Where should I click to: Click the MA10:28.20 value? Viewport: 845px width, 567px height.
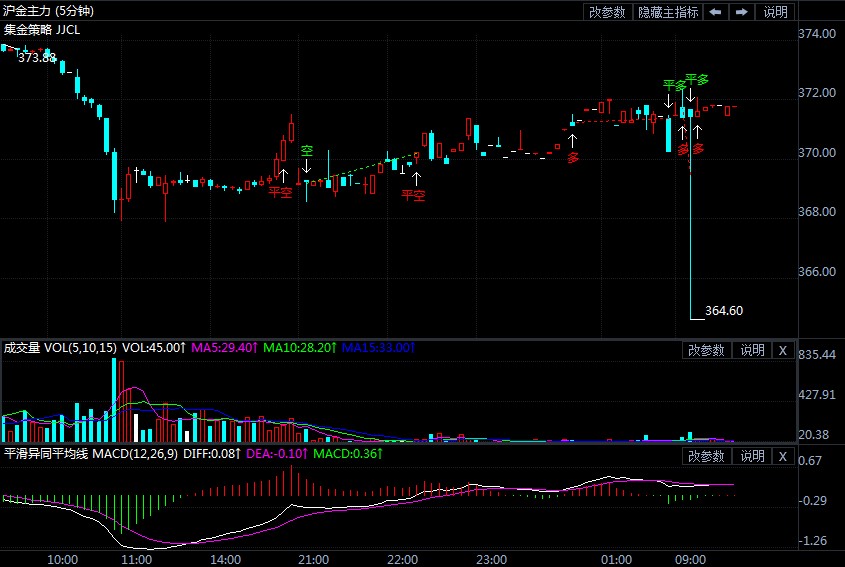(300, 348)
